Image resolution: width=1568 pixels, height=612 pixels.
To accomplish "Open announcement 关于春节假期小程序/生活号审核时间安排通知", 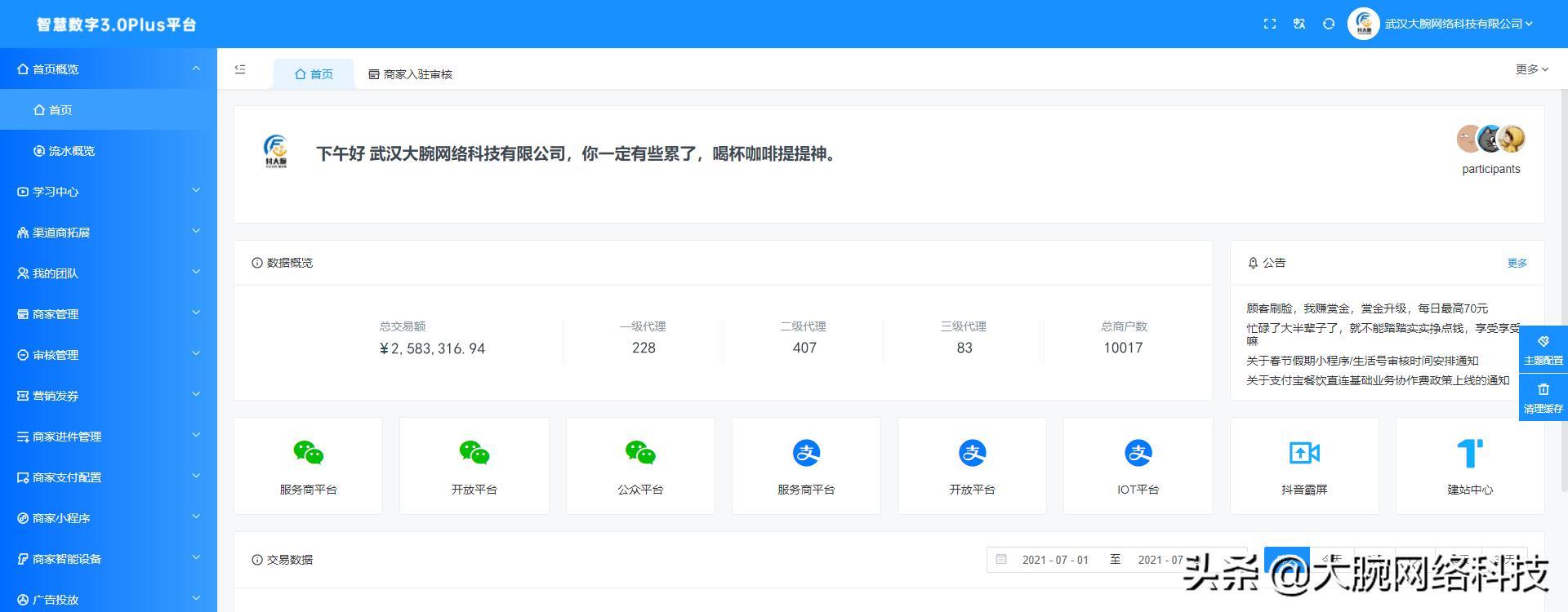I will point(1362,361).
